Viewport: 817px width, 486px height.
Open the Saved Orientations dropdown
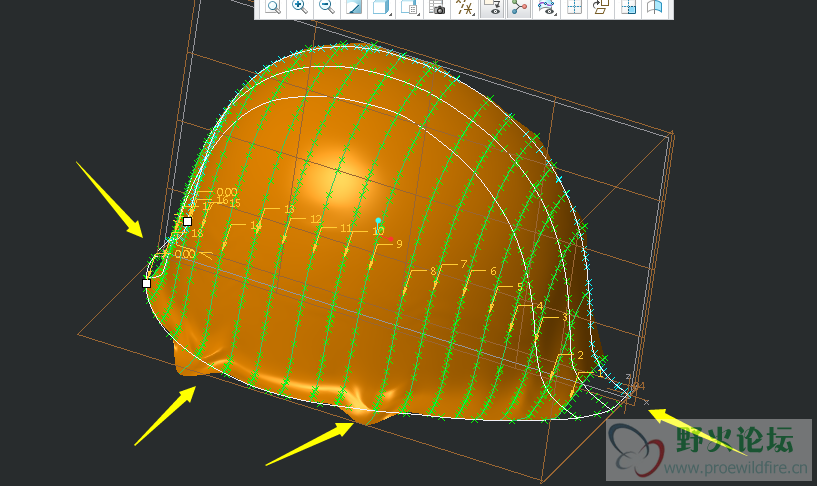tap(409, 8)
